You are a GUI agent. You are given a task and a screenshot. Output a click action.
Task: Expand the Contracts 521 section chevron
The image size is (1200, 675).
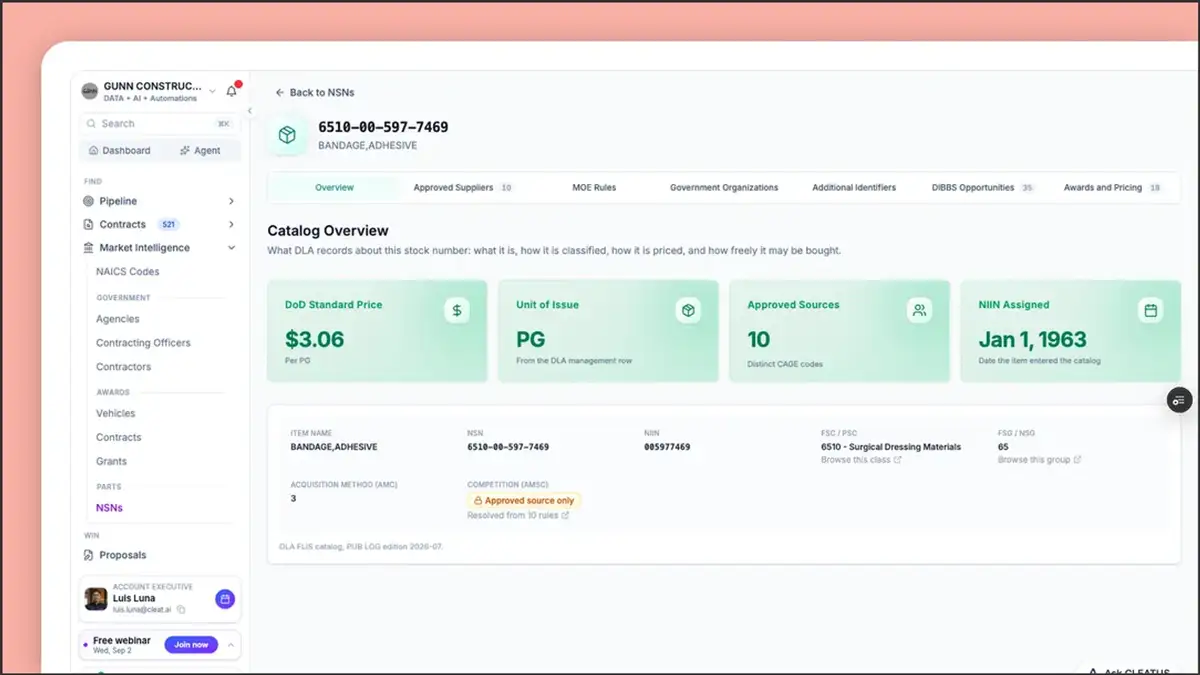pos(231,225)
